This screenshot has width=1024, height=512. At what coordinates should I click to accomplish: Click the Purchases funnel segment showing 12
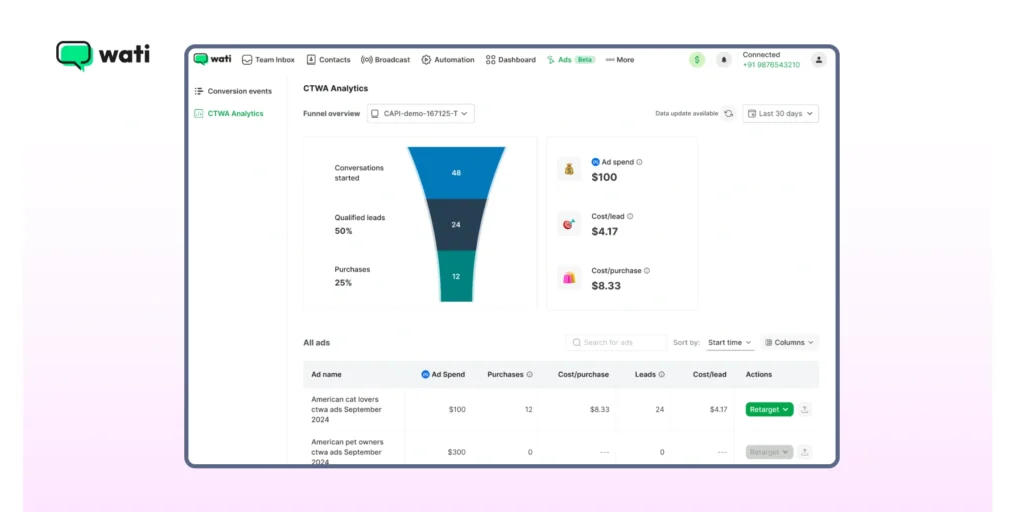(x=456, y=276)
